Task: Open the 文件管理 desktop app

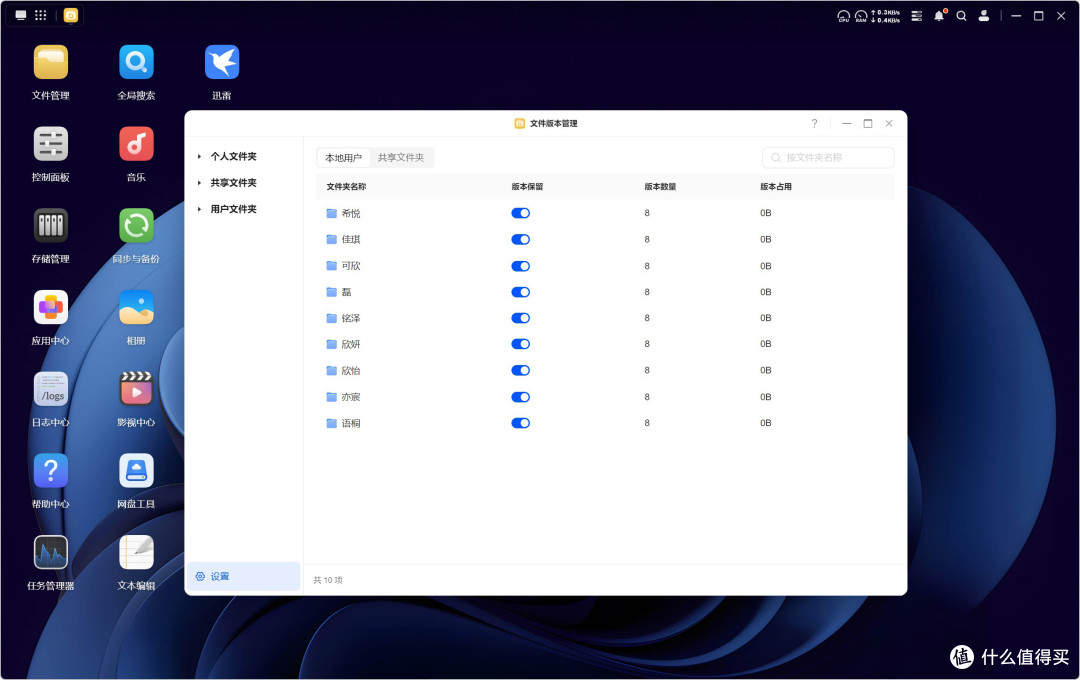Action: (x=50, y=63)
